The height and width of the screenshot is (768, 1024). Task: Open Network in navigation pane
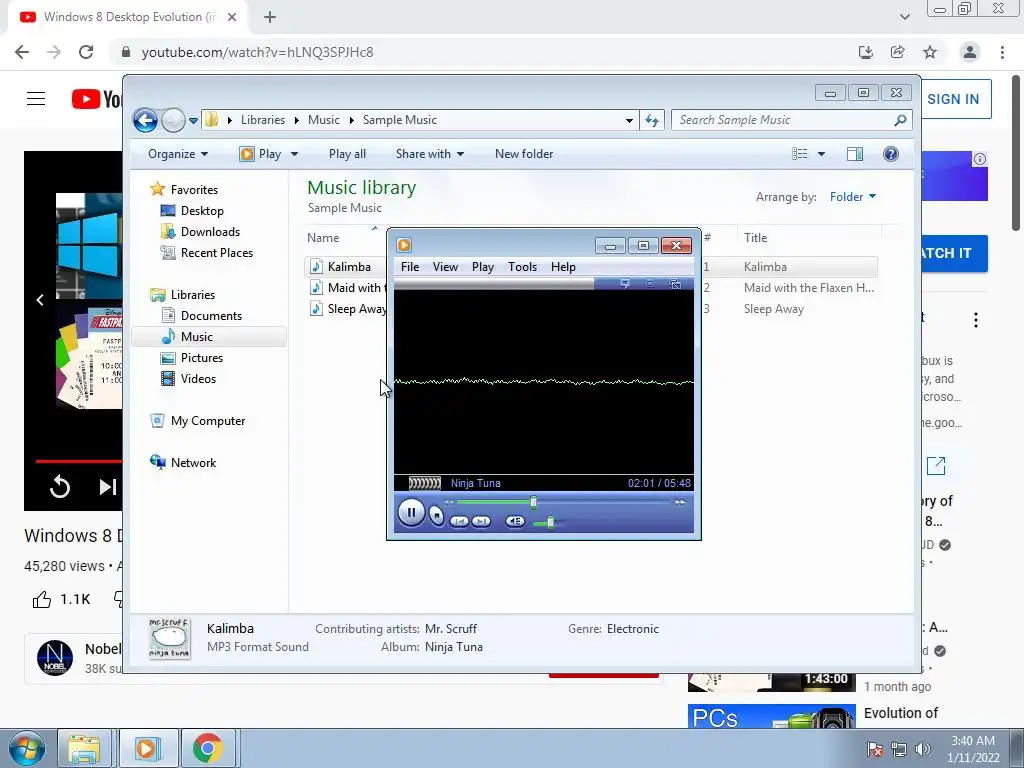[193, 463]
